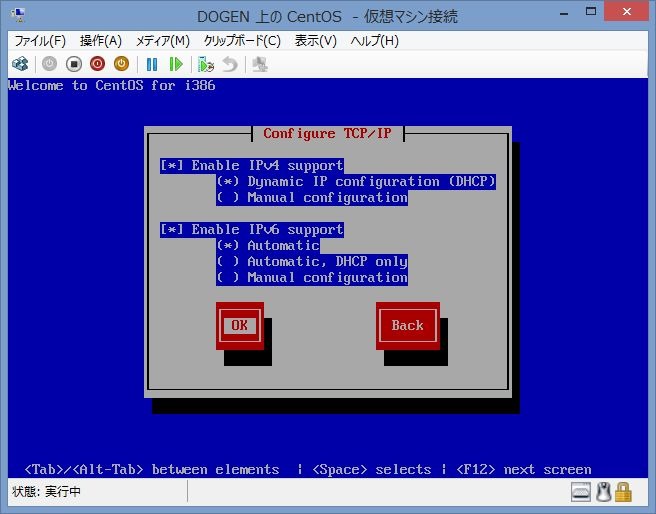Click the orange Save state toolbar icon
656x514 pixels.
pos(121,64)
